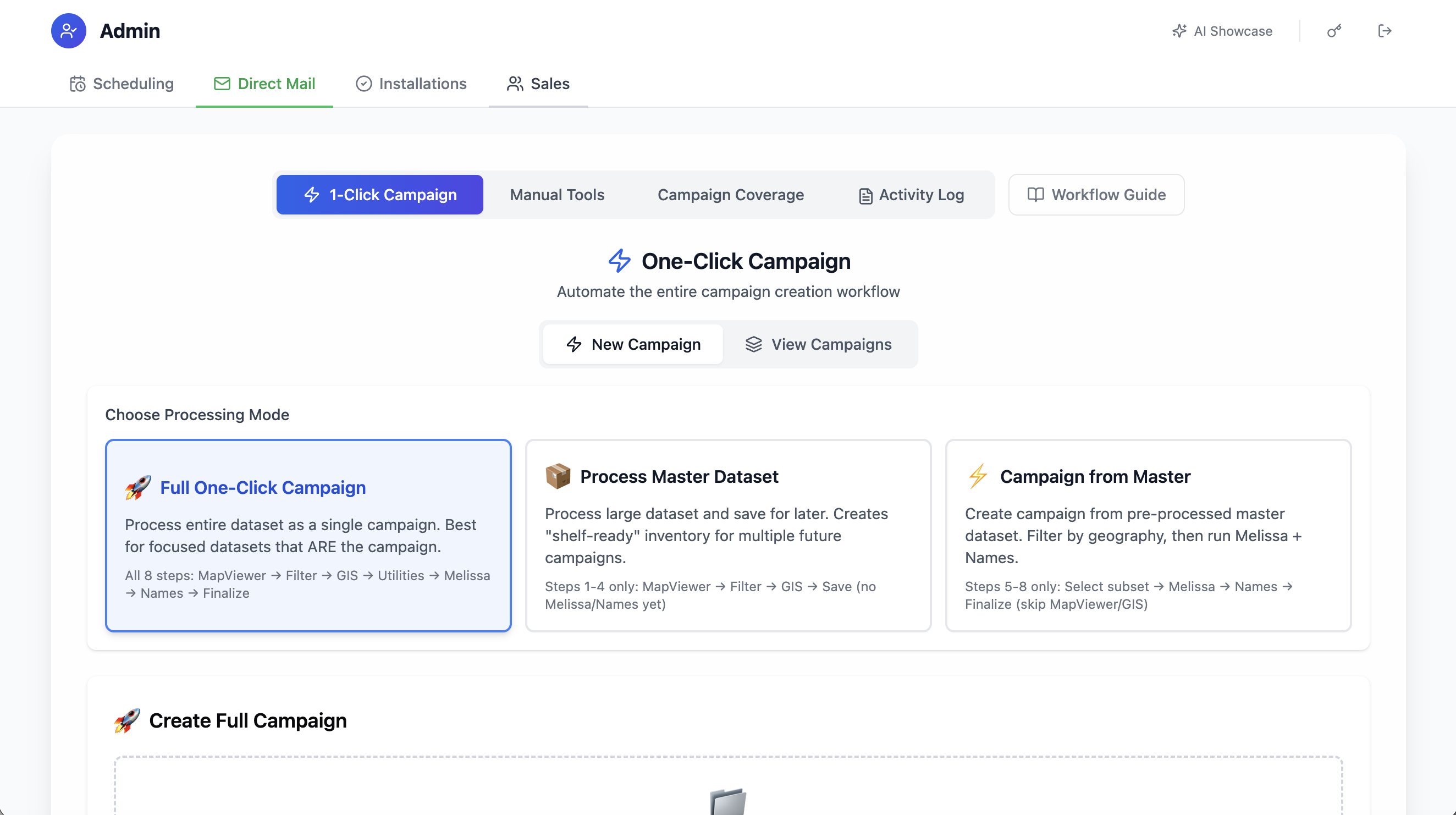The height and width of the screenshot is (815, 1456).
Task: Click the Admin title text
Action: 130,31
